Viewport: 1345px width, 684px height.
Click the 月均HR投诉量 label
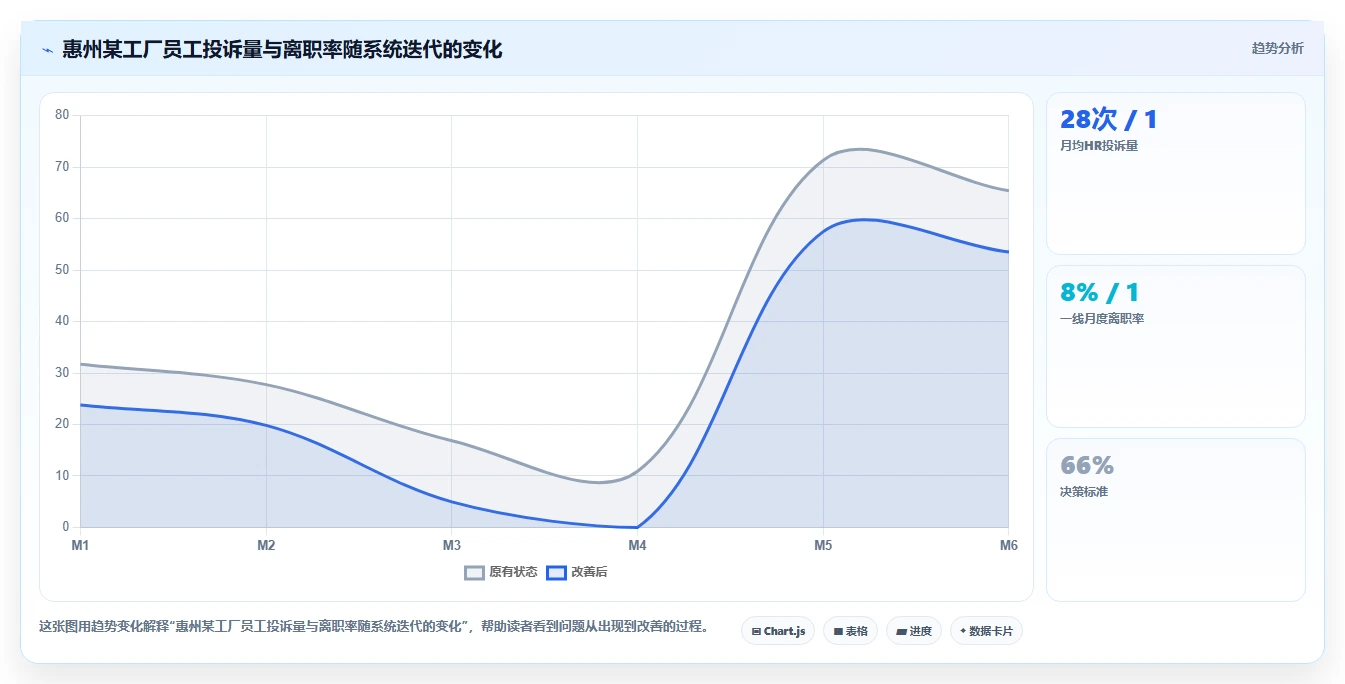1099,146
